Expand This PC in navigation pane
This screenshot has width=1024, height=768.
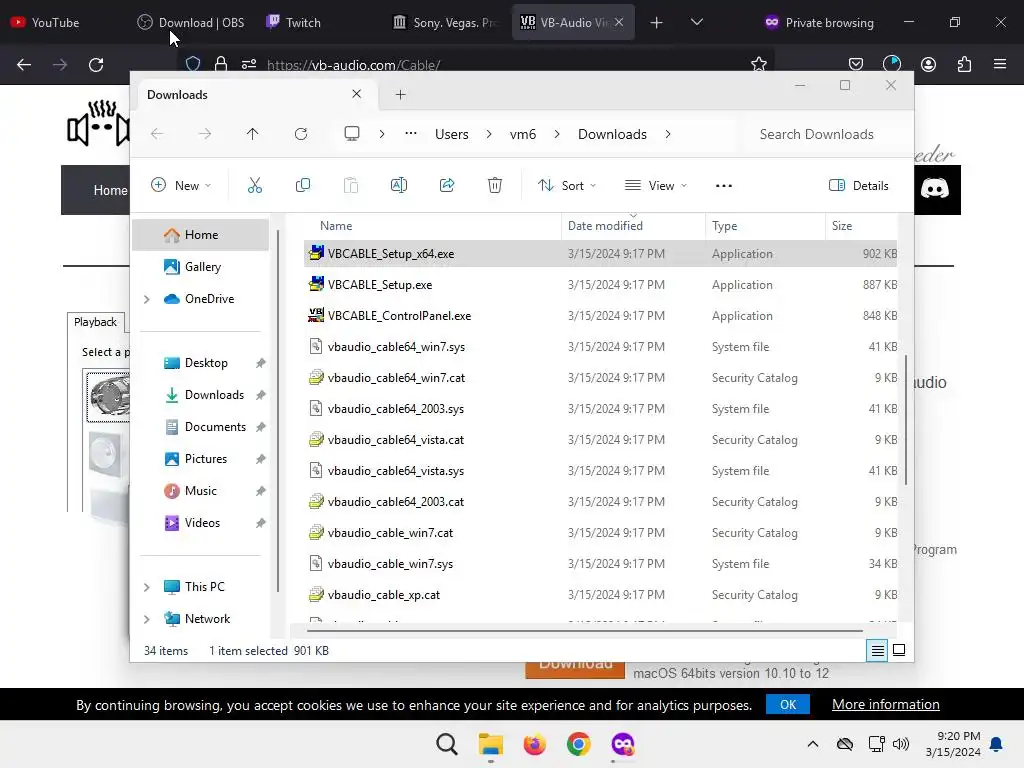pyautogui.click(x=147, y=587)
